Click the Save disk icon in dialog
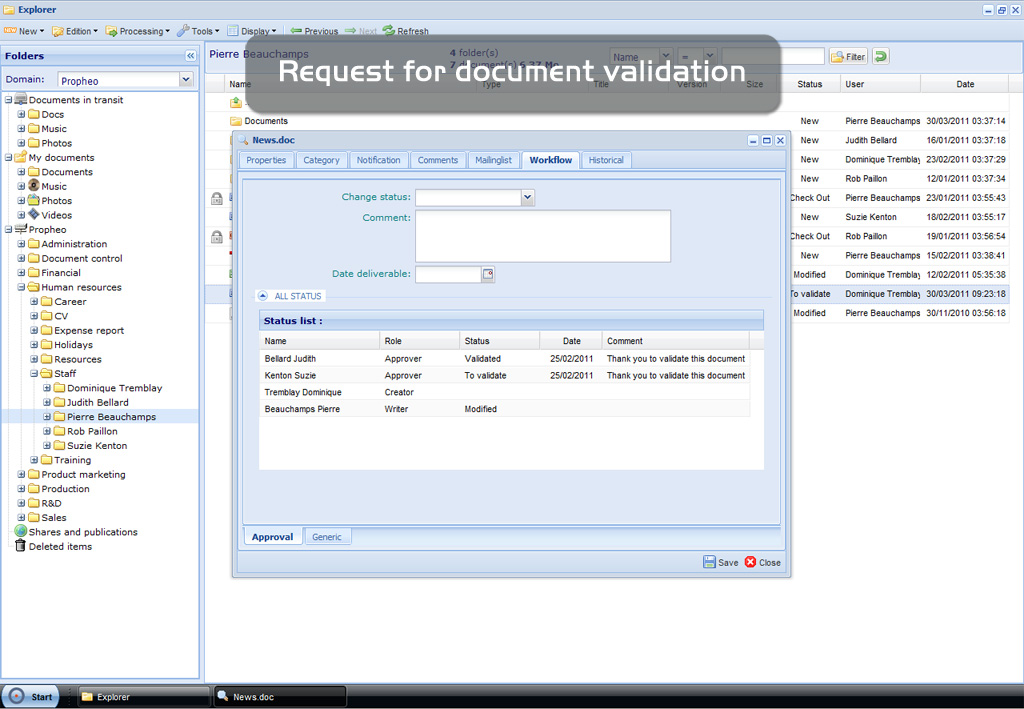The height and width of the screenshot is (709, 1024). pos(709,562)
